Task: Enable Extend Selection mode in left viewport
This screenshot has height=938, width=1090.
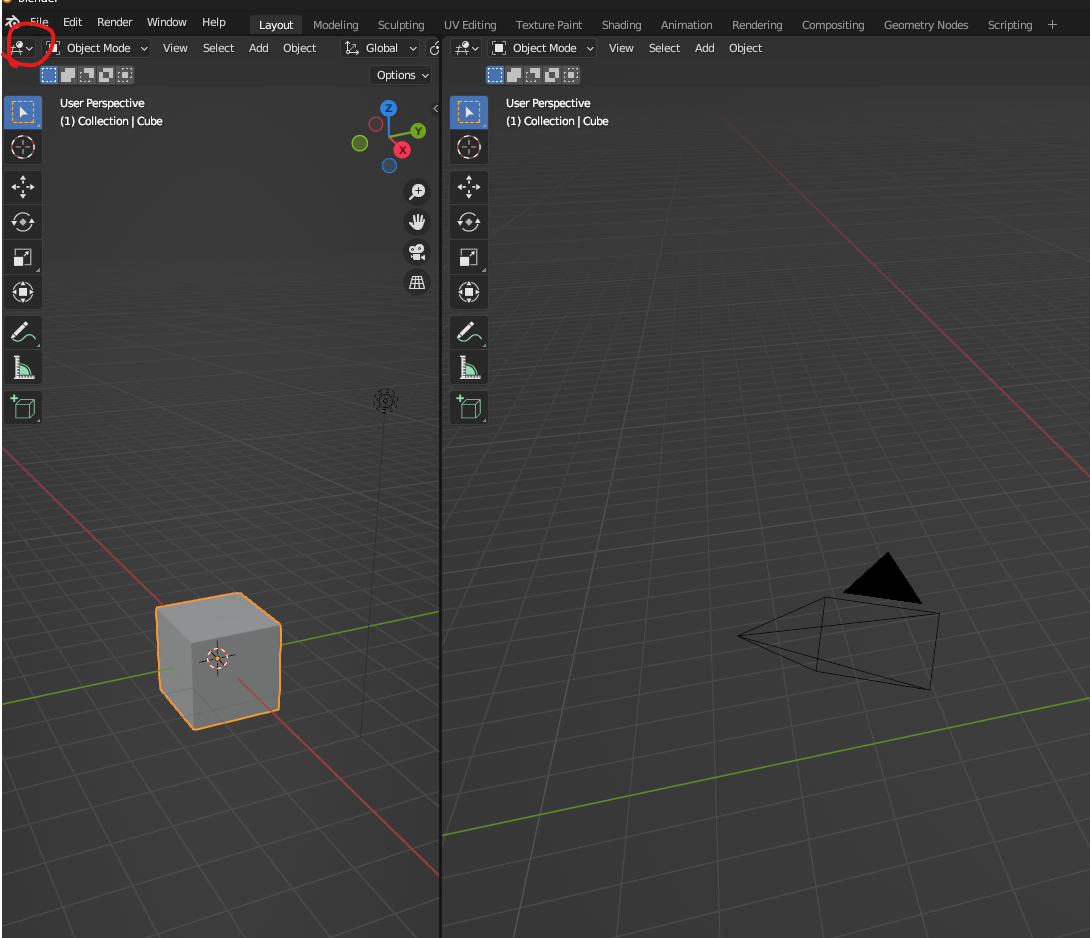Action: pos(68,75)
